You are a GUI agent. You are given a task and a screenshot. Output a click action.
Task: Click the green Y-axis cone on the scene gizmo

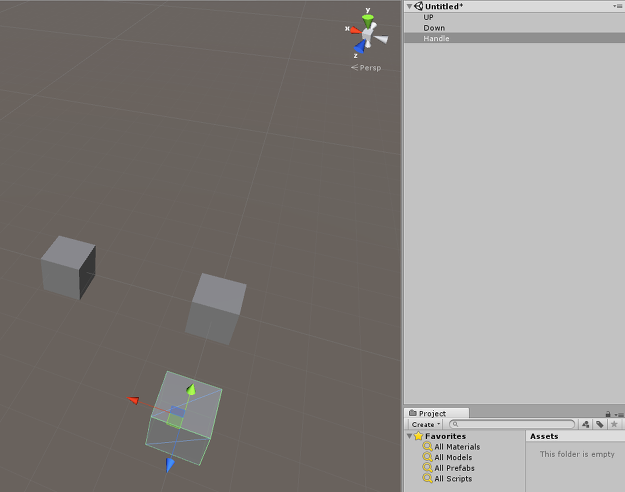pos(368,20)
